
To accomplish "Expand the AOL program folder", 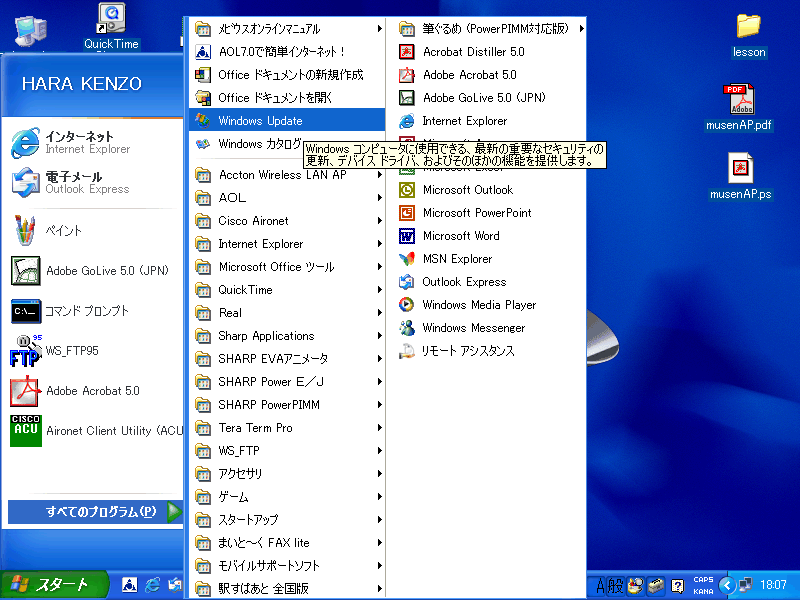I will pyautogui.click(x=287, y=197).
